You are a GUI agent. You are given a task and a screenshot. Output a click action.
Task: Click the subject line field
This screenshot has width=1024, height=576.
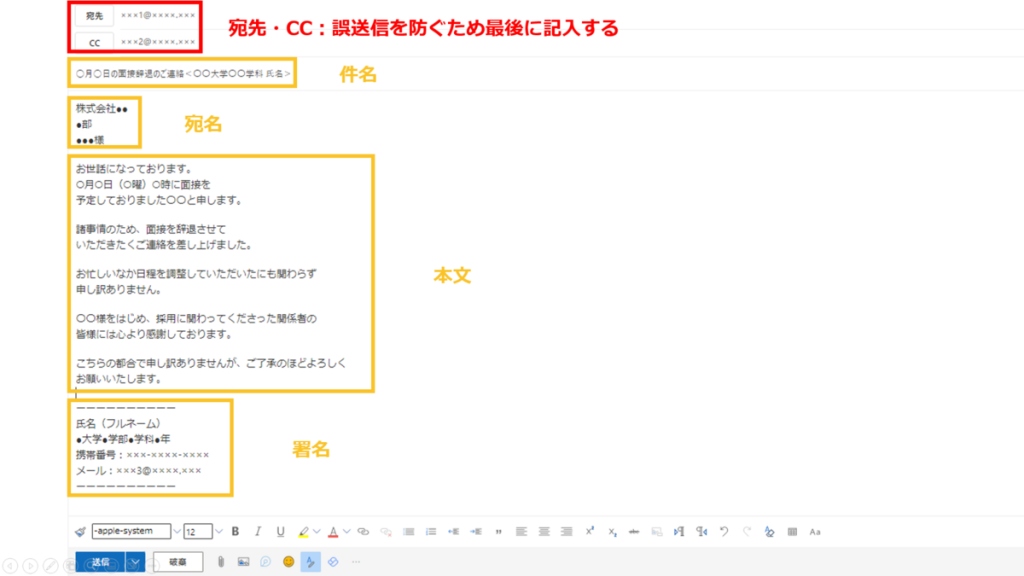click(182, 74)
